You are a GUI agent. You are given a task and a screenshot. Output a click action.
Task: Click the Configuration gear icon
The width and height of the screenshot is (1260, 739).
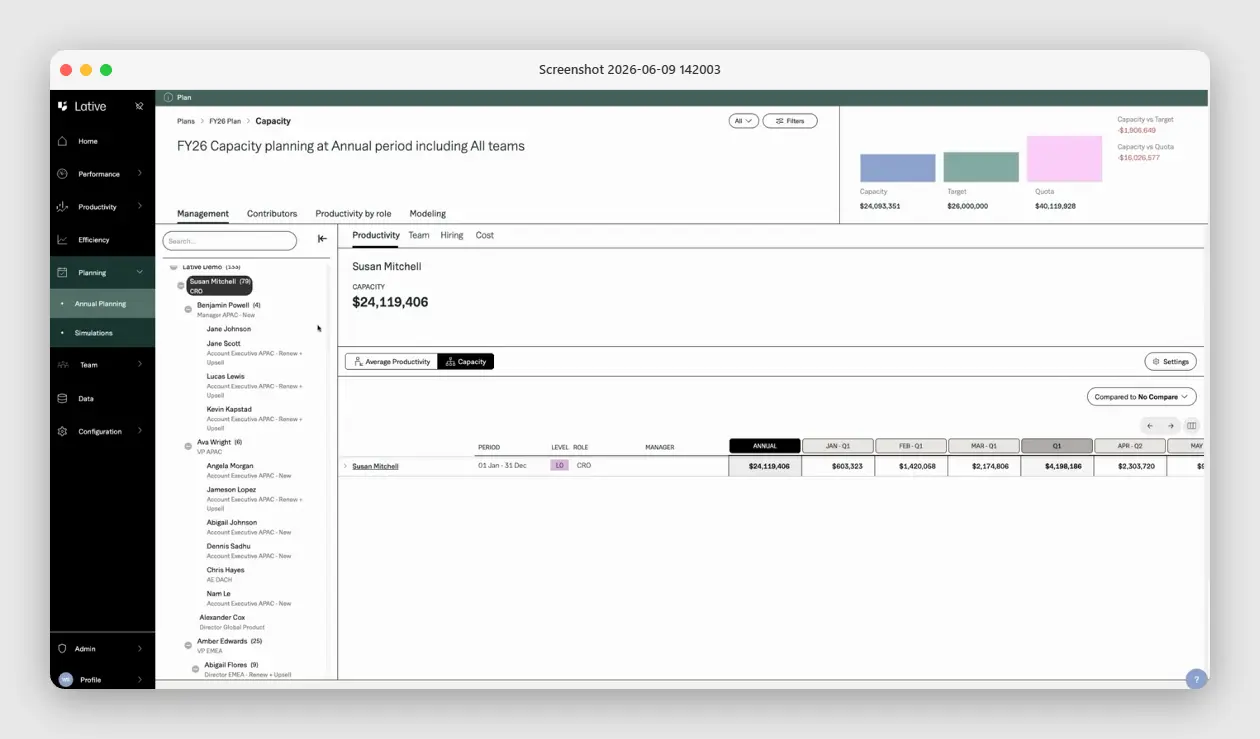coord(62,431)
